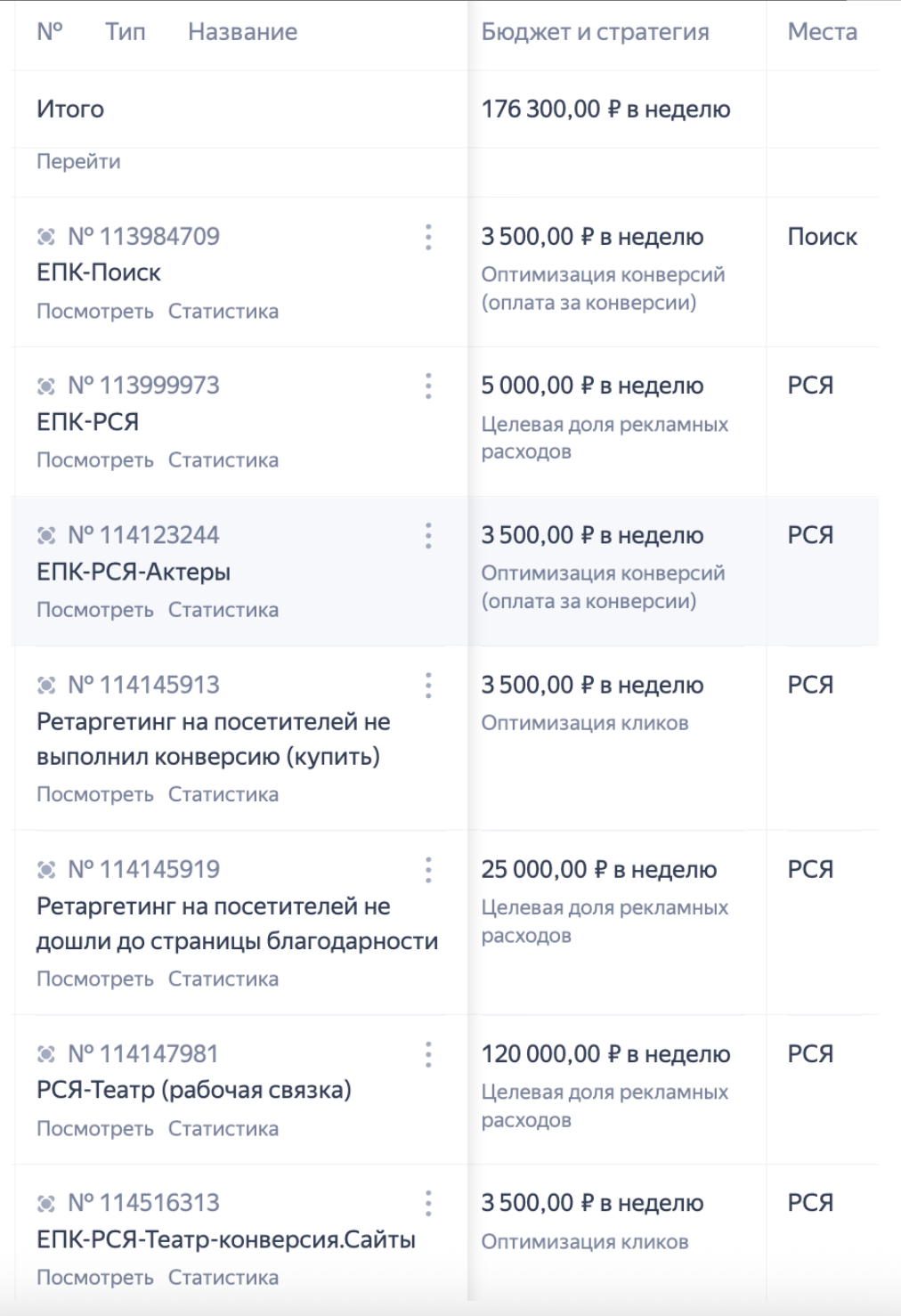901x1316 pixels.
Task: Click the Места column header
Action: pyautogui.click(x=822, y=32)
